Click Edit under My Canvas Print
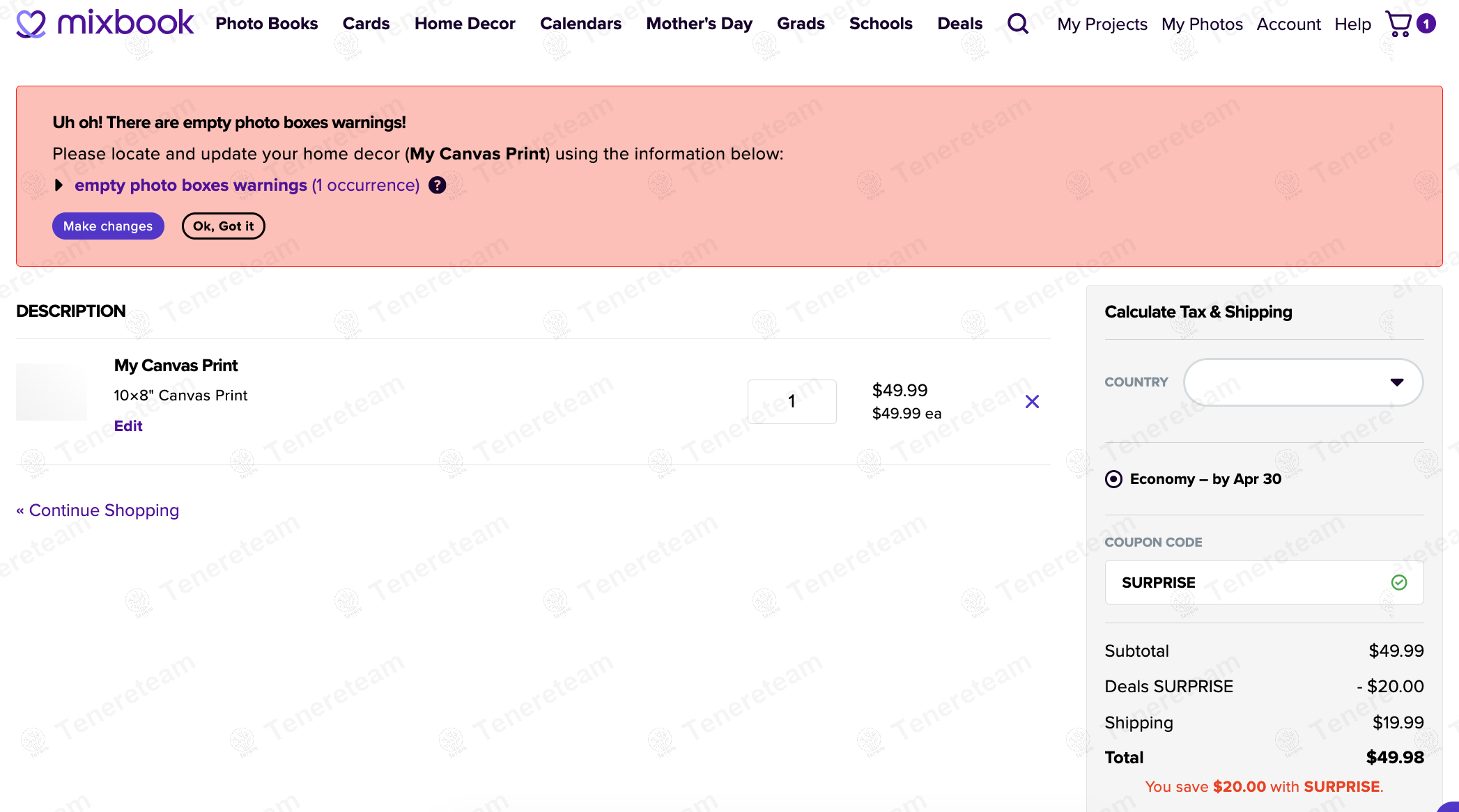The image size is (1459, 812). [128, 426]
